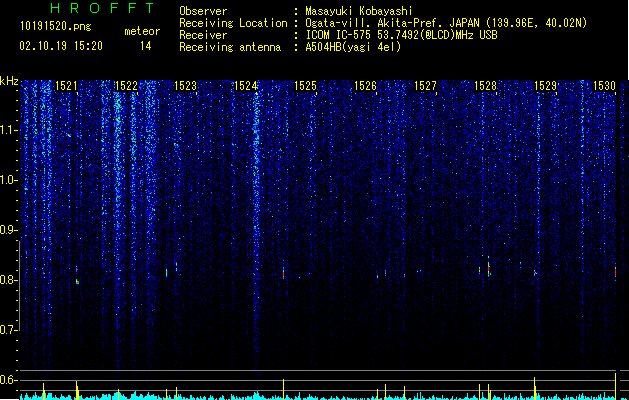
Task: Click the 1530 time marker
Action: (604, 86)
